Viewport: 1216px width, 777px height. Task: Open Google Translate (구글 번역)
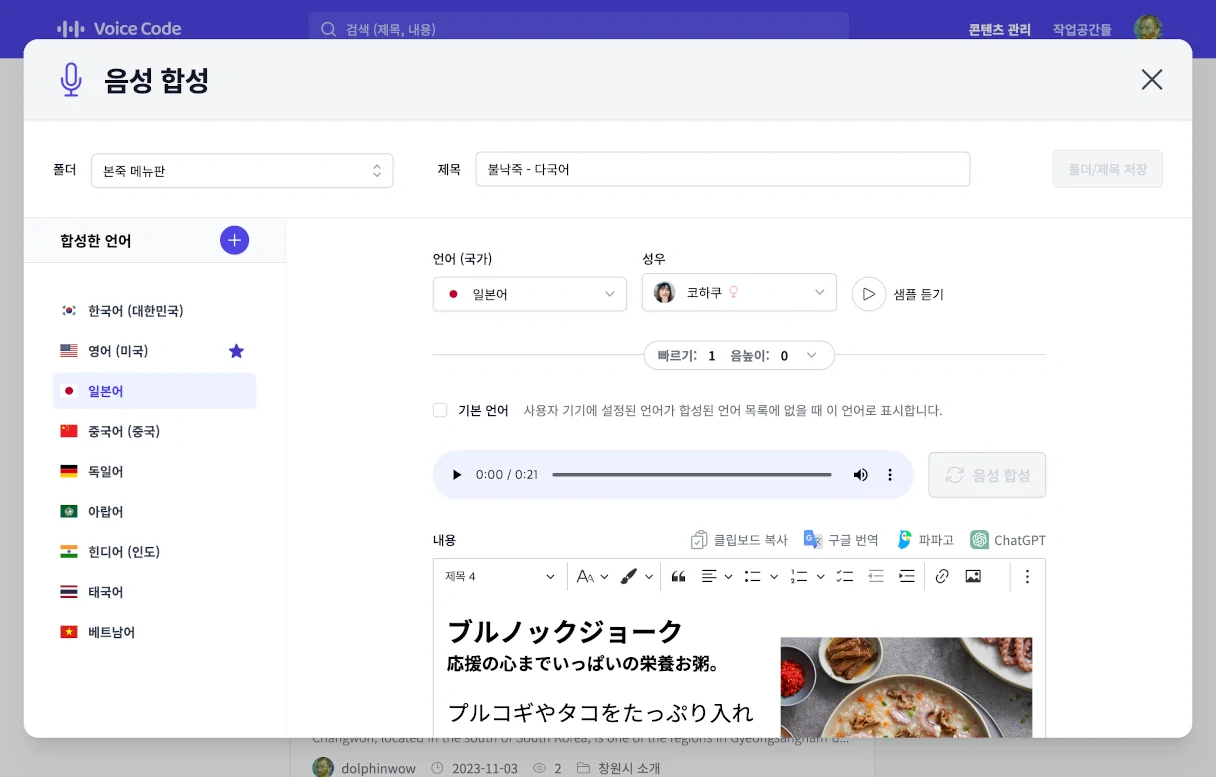(841, 540)
